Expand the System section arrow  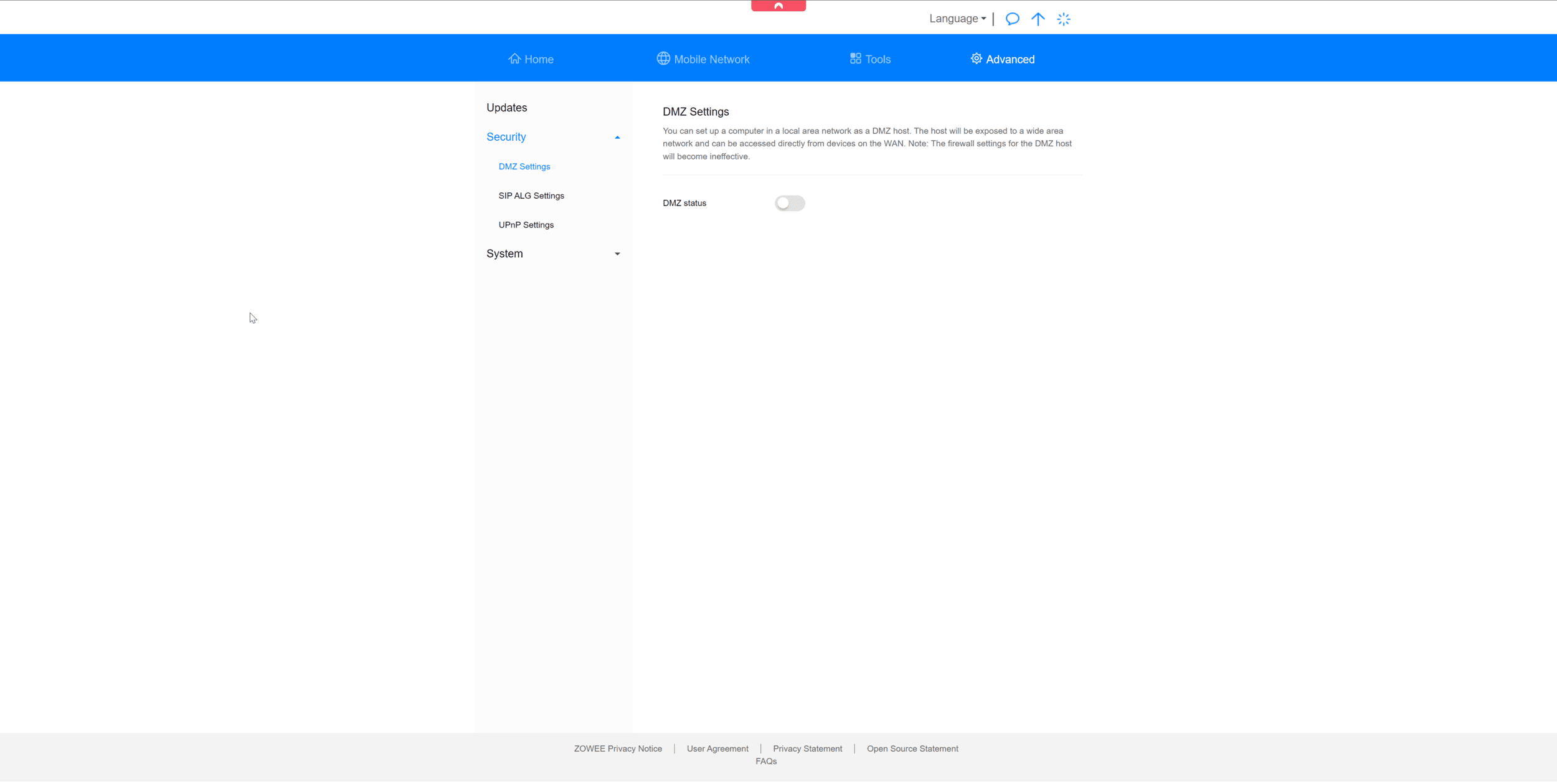click(617, 254)
